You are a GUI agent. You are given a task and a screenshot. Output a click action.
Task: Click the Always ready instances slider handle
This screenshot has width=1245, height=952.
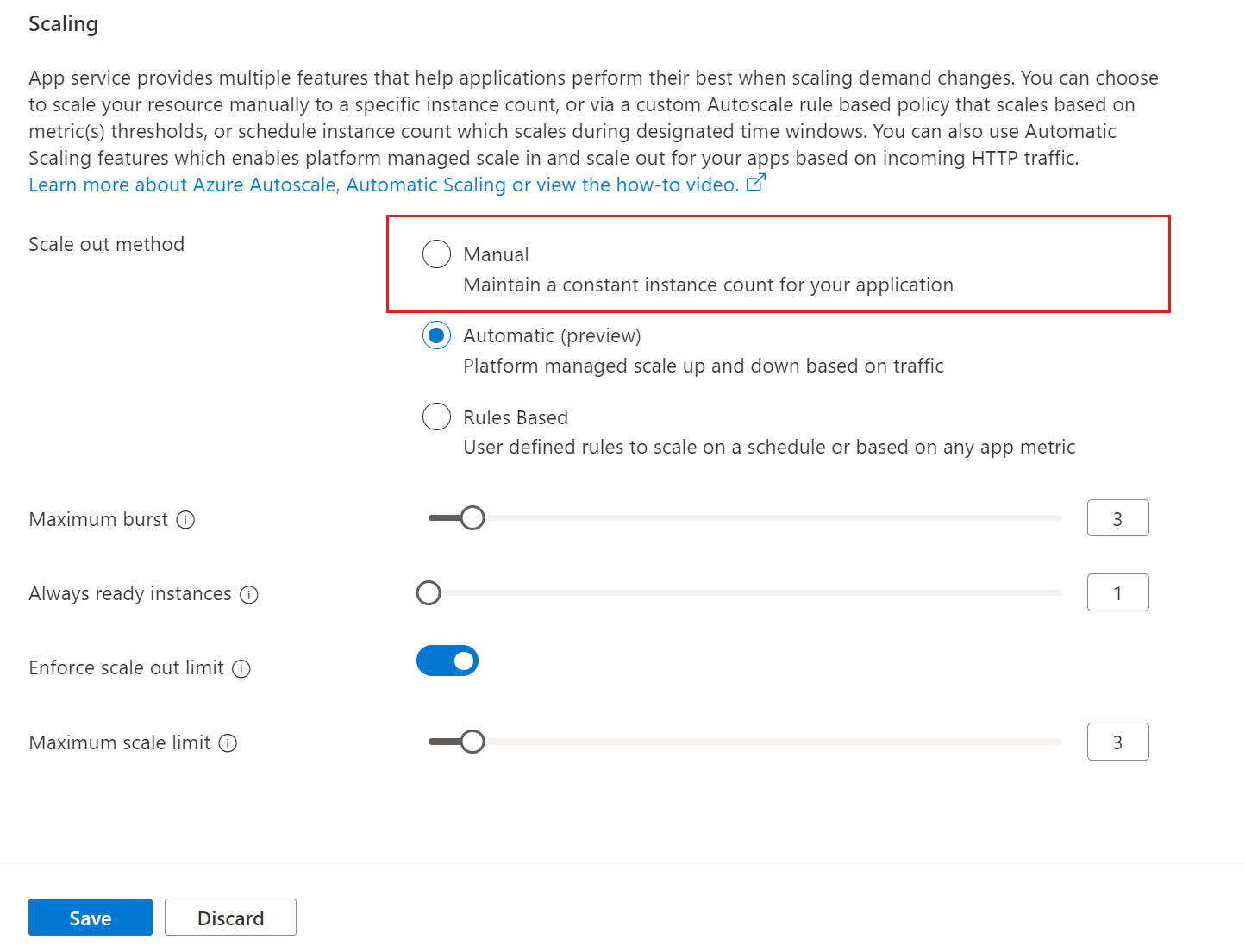[429, 593]
